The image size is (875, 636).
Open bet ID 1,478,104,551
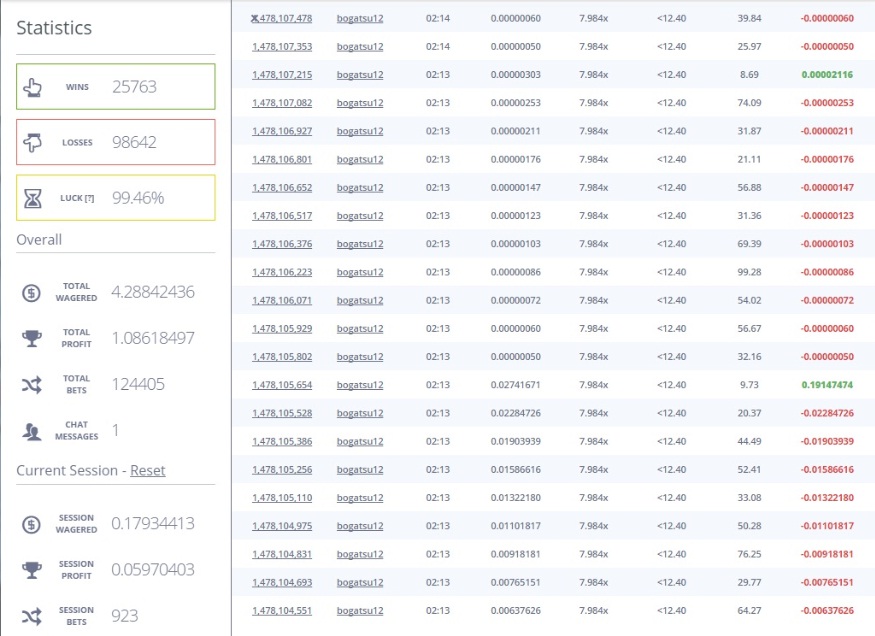[x=282, y=611]
